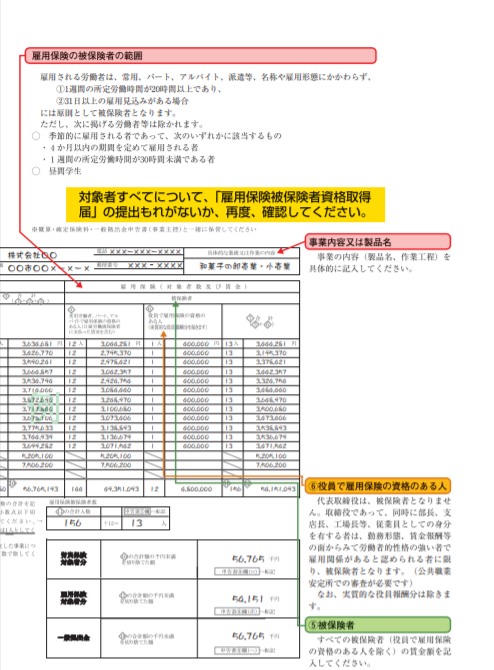The width and height of the screenshot is (494, 670).
Task: Click the 被保険者 table subheader
Action: point(182,298)
